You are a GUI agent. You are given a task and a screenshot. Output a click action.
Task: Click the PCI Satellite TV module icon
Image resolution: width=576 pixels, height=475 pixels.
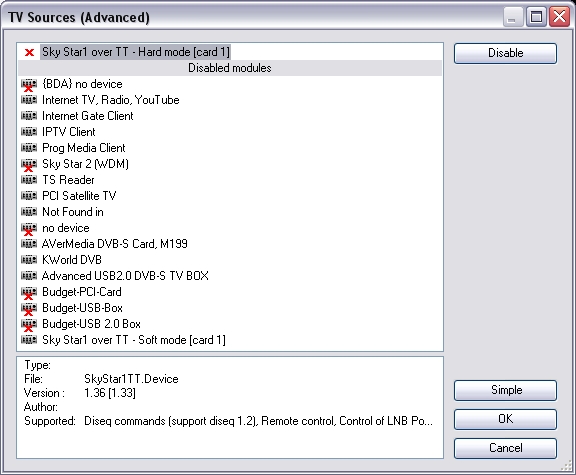point(29,196)
